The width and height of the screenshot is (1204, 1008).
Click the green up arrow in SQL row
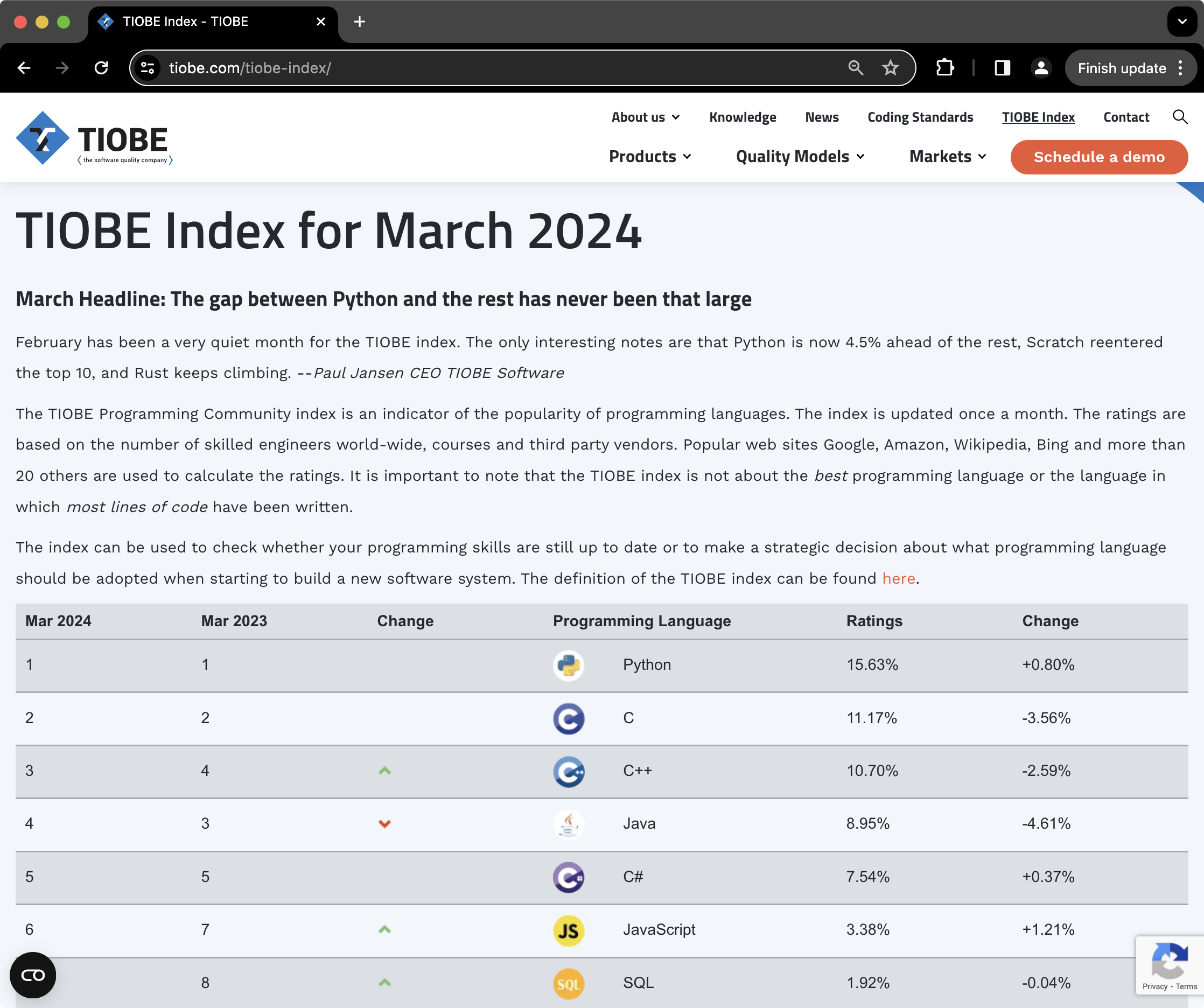click(x=384, y=983)
